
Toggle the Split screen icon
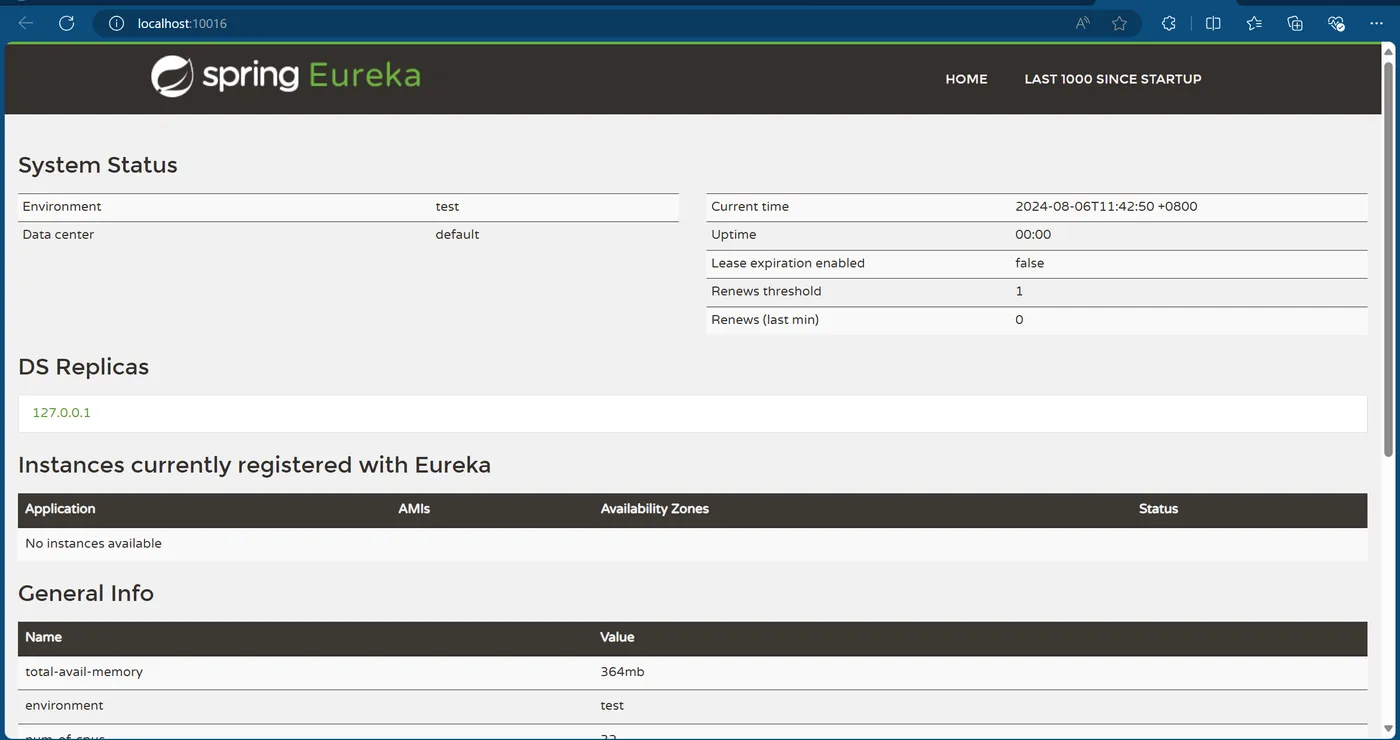point(1213,23)
